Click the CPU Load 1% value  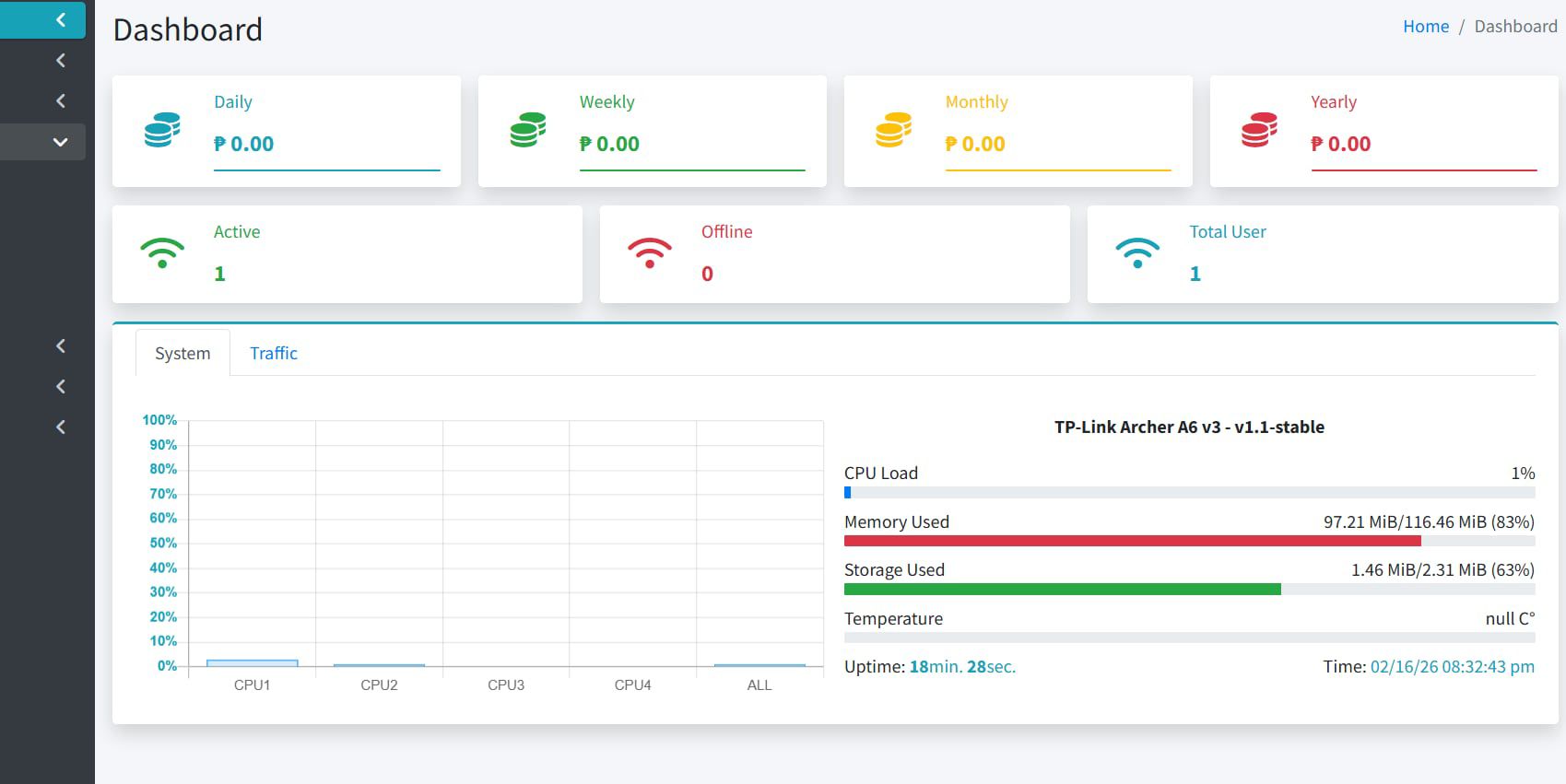coord(1523,473)
